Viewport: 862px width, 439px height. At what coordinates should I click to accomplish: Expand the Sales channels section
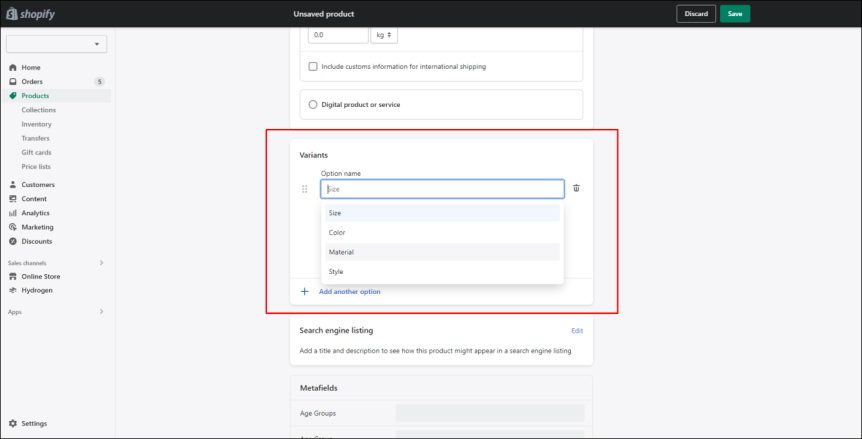click(x=101, y=263)
